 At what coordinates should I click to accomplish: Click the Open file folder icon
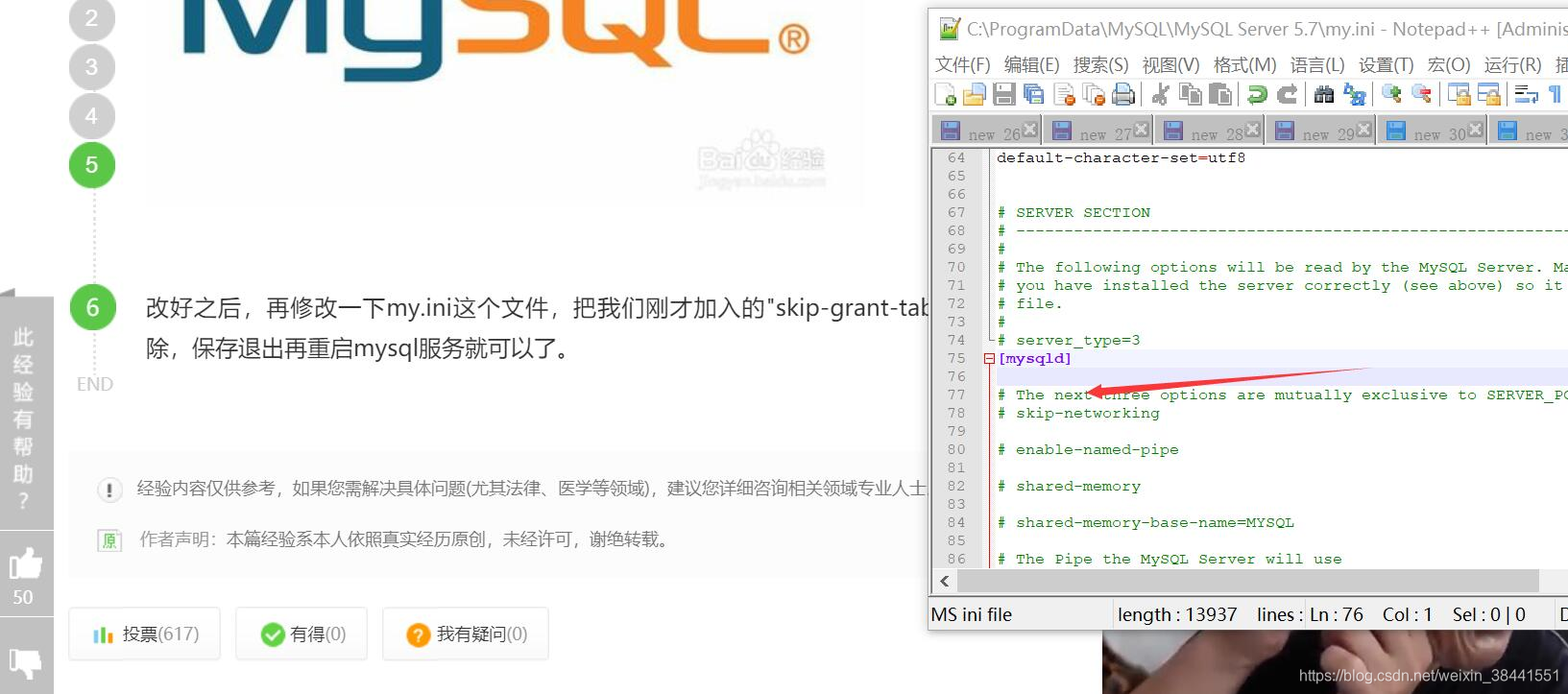[x=975, y=94]
